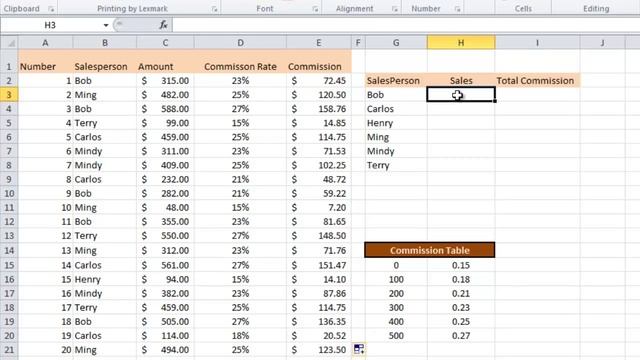Select row 3 header

click(9, 95)
